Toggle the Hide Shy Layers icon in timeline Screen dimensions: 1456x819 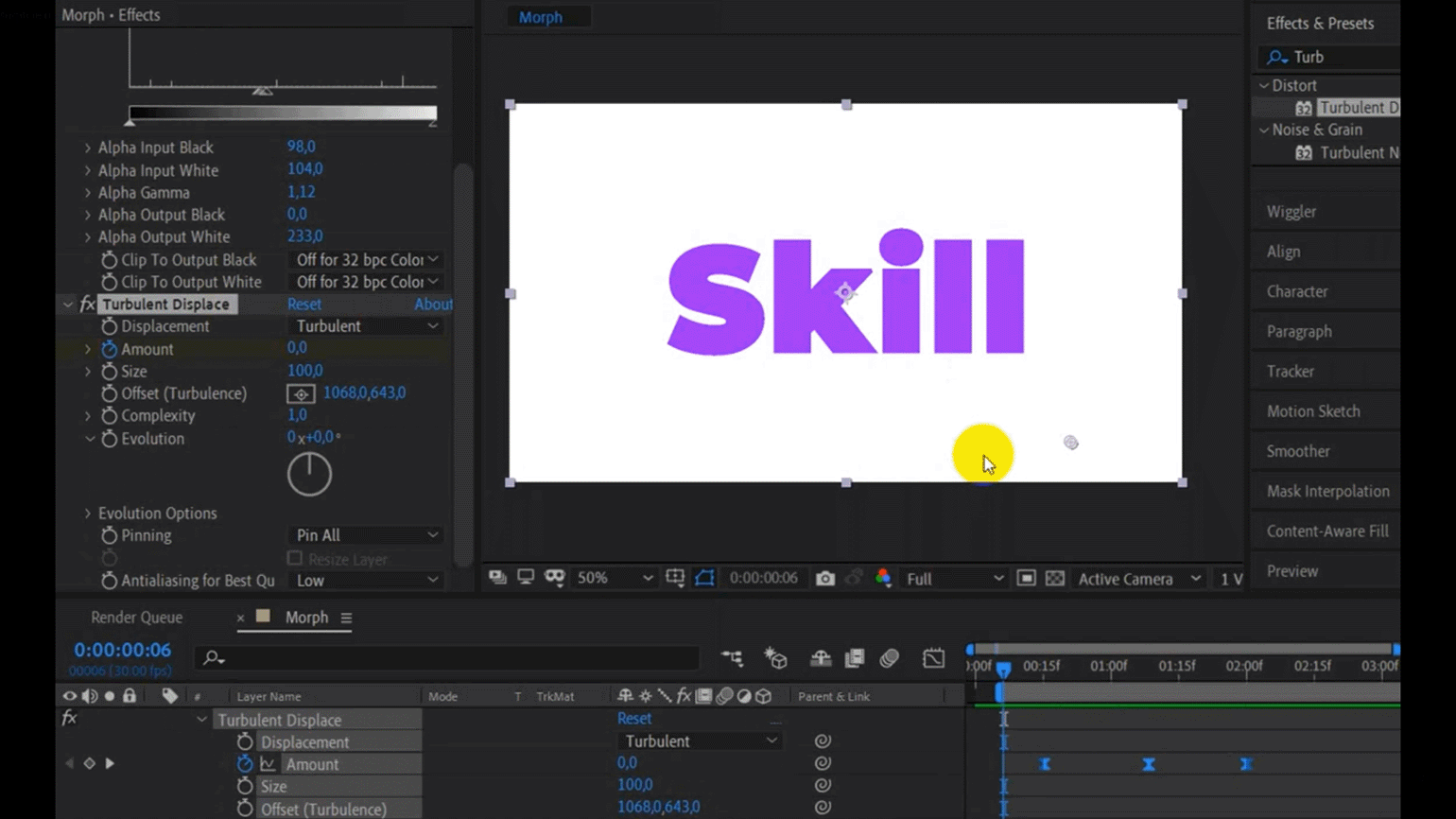[x=821, y=658]
